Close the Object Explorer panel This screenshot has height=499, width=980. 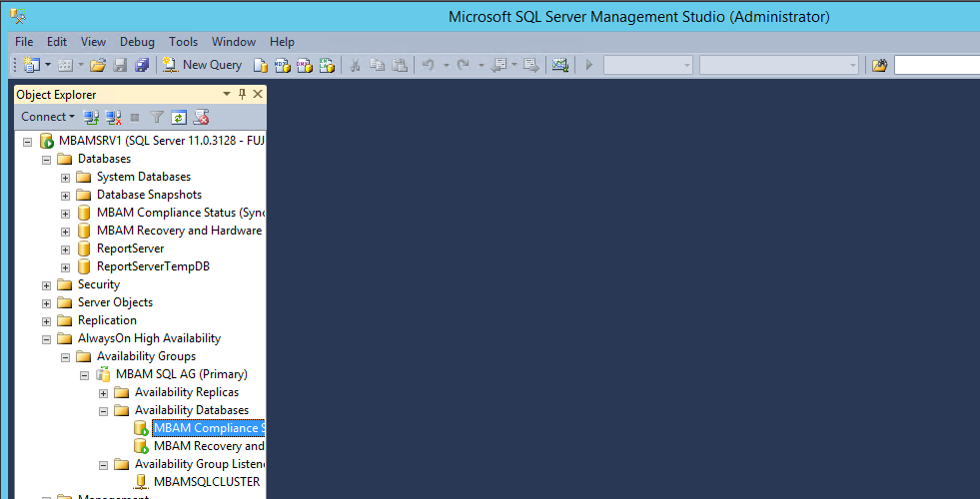click(258, 94)
